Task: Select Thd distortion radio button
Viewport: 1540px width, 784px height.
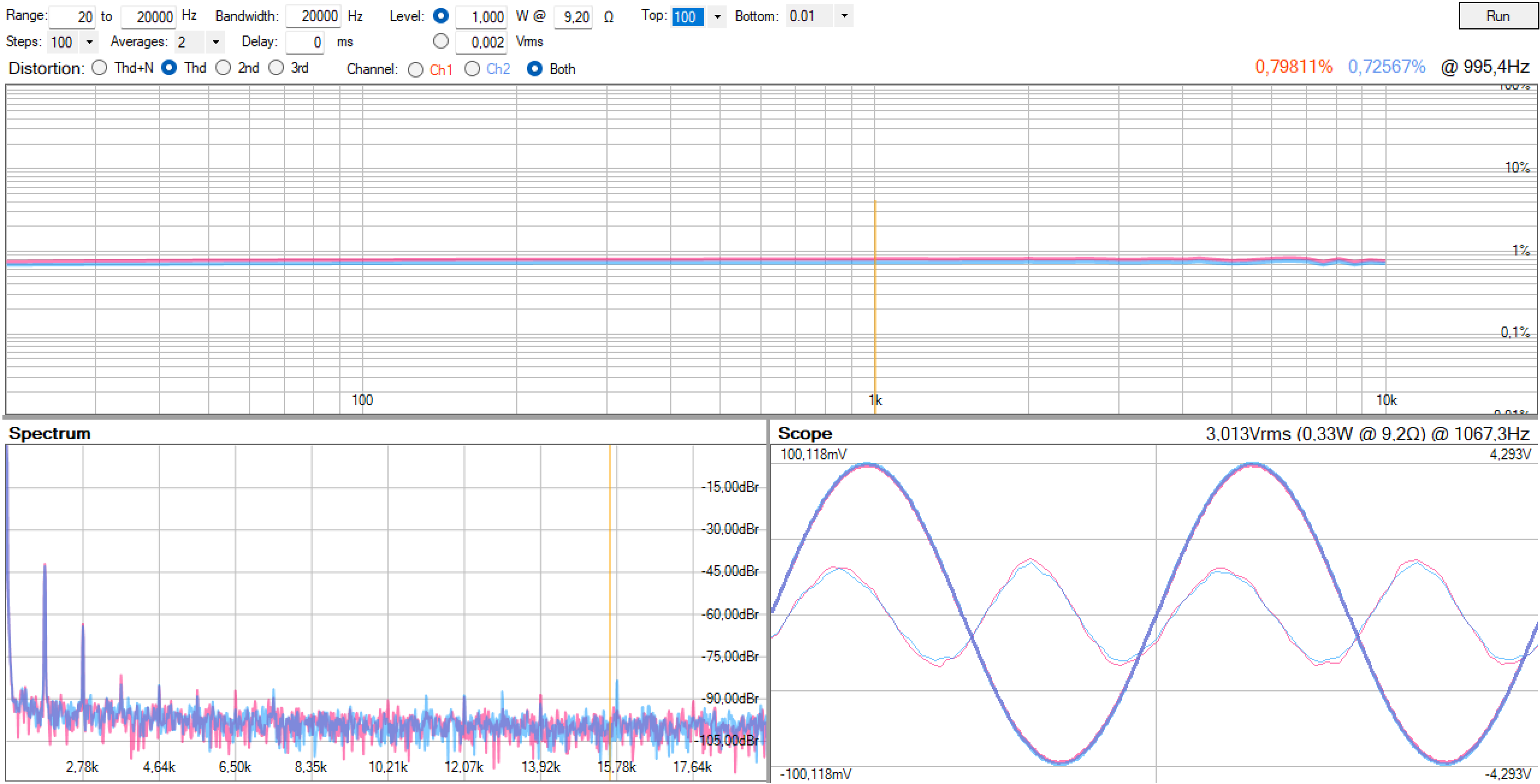Action: [170, 68]
